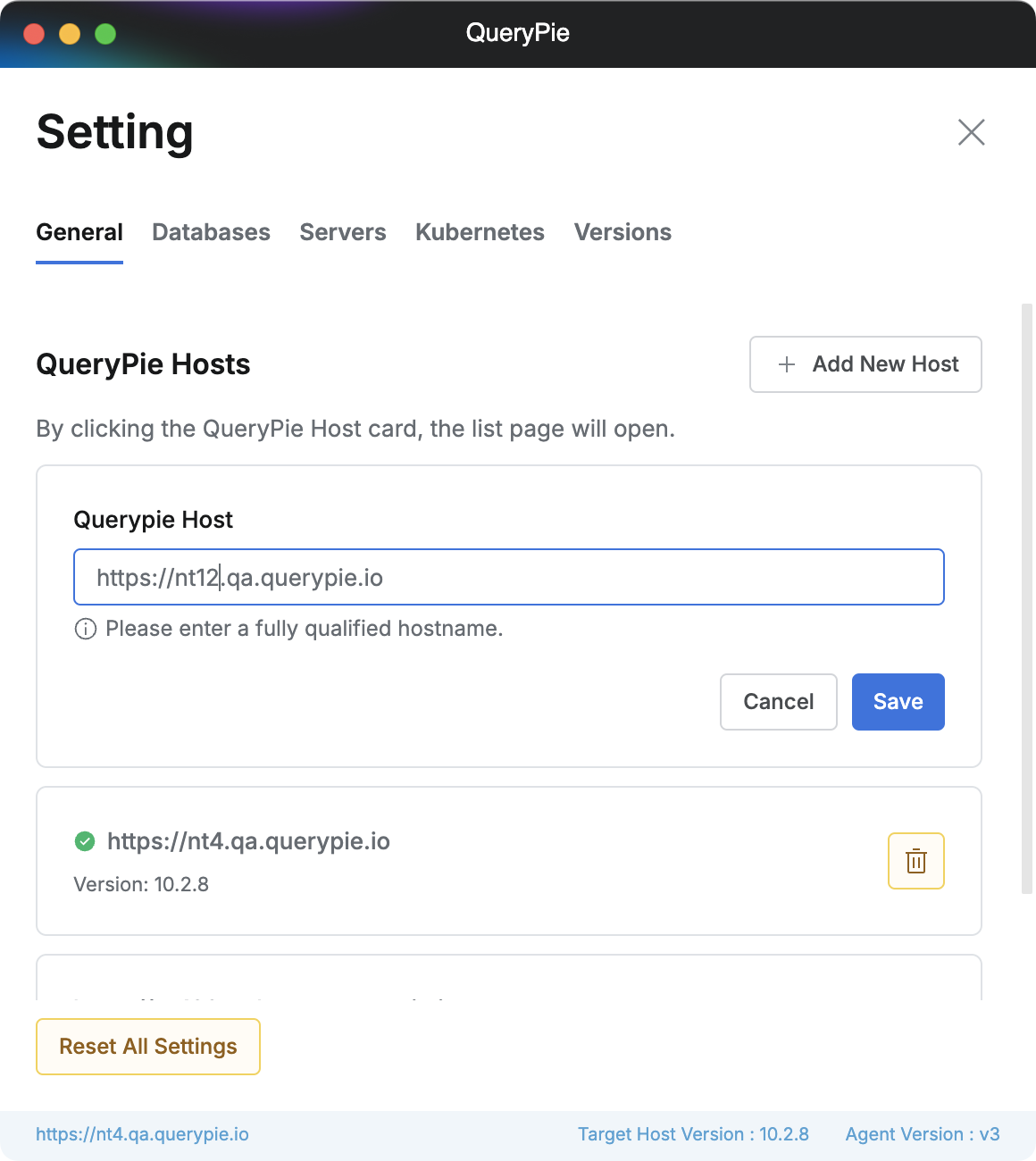1036x1161 pixels.
Task: Save the entered Querypie host
Action: pos(898,702)
